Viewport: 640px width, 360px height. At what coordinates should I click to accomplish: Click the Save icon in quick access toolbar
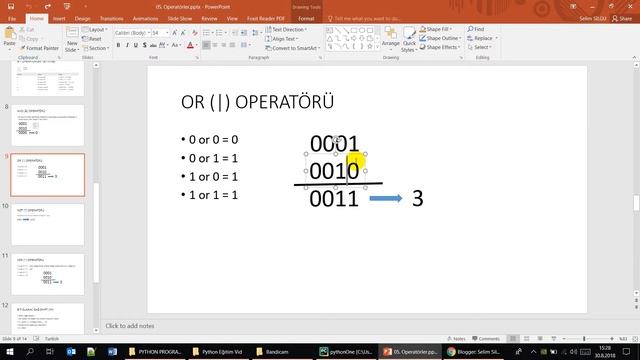[x=11, y=7]
